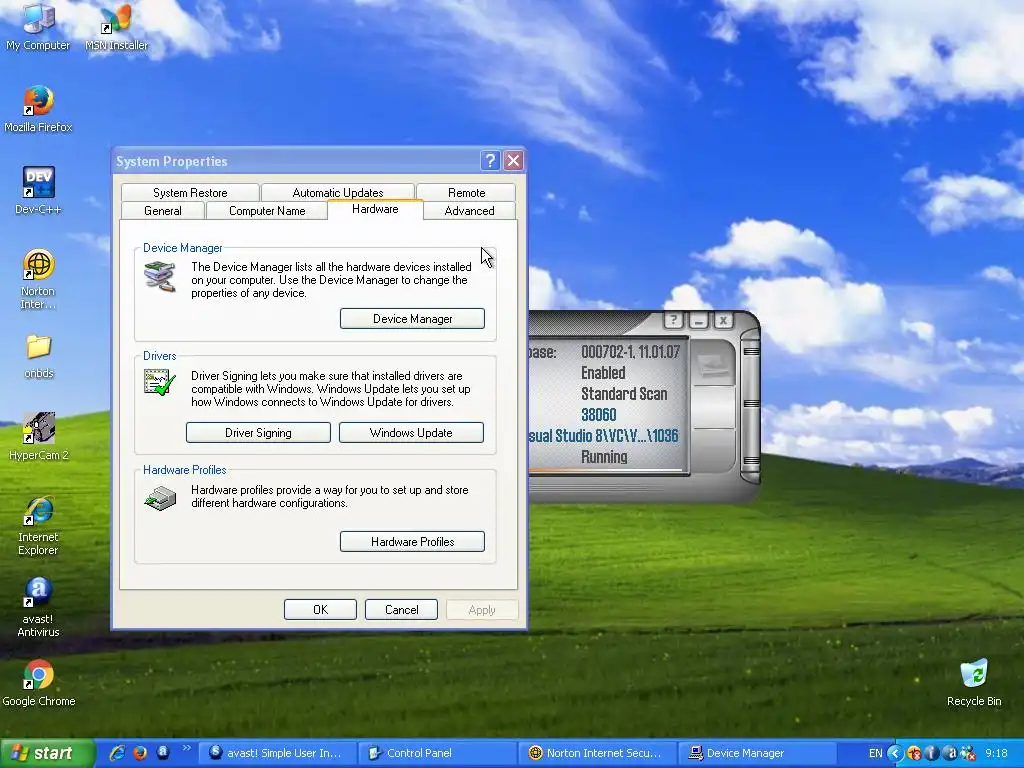Click the 'Standard Scan' text in avast widget
Screen dimensions: 1024x768
(624, 394)
